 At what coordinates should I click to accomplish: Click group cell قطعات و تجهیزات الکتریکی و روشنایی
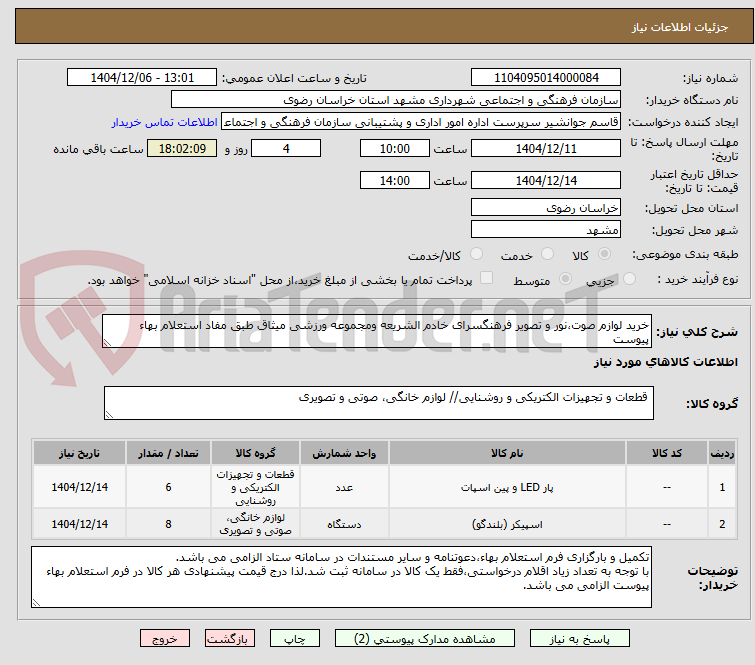click(x=255, y=487)
